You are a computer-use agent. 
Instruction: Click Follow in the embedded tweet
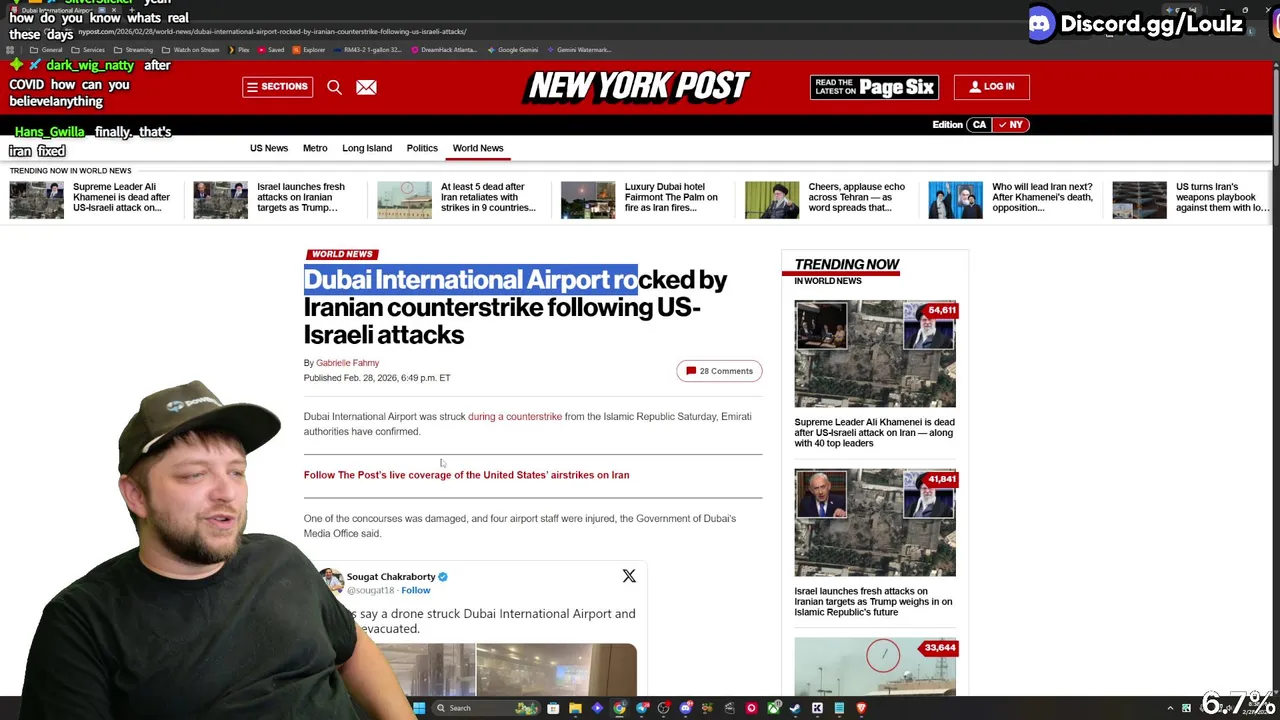[415, 590]
